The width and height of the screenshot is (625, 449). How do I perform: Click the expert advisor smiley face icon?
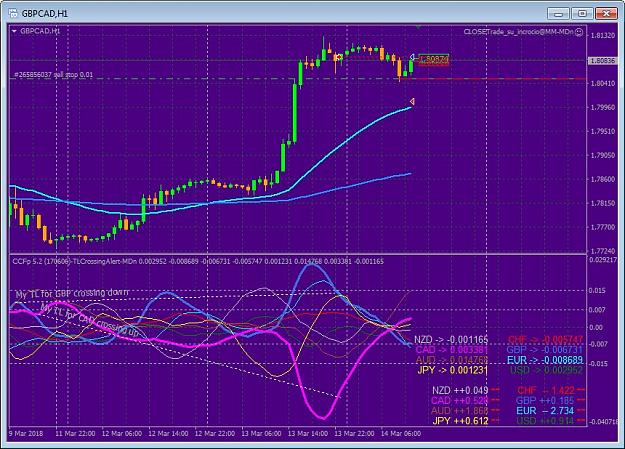click(579, 32)
